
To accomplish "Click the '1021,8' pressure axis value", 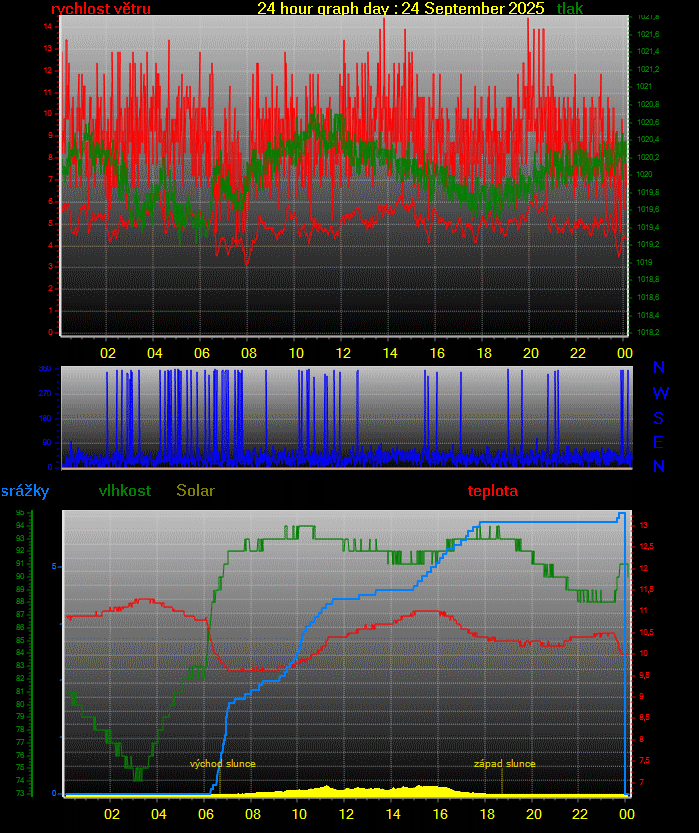I will coord(648,18).
